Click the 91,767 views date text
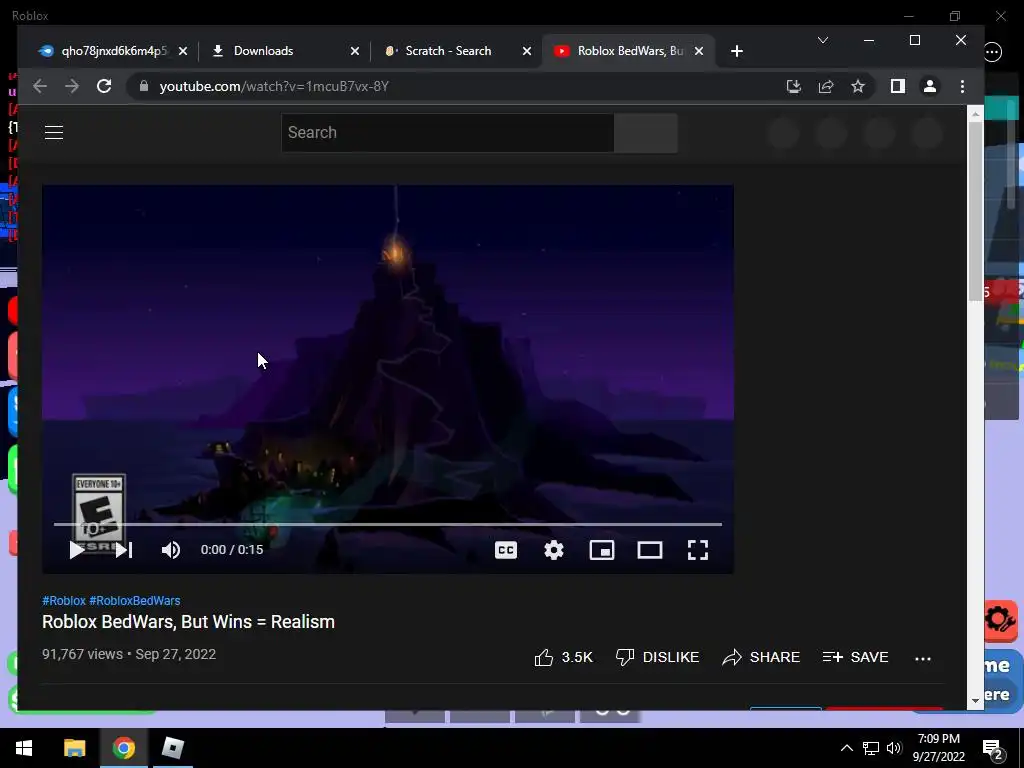The height and width of the screenshot is (768, 1024). pyautogui.click(x=129, y=654)
